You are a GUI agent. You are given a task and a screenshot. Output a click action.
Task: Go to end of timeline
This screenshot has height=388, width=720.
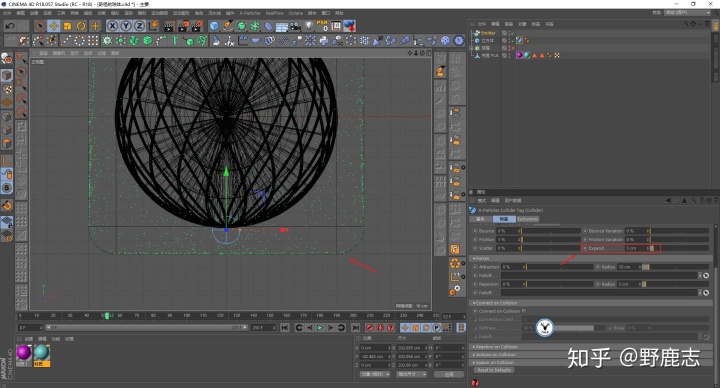[x=355, y=328]
